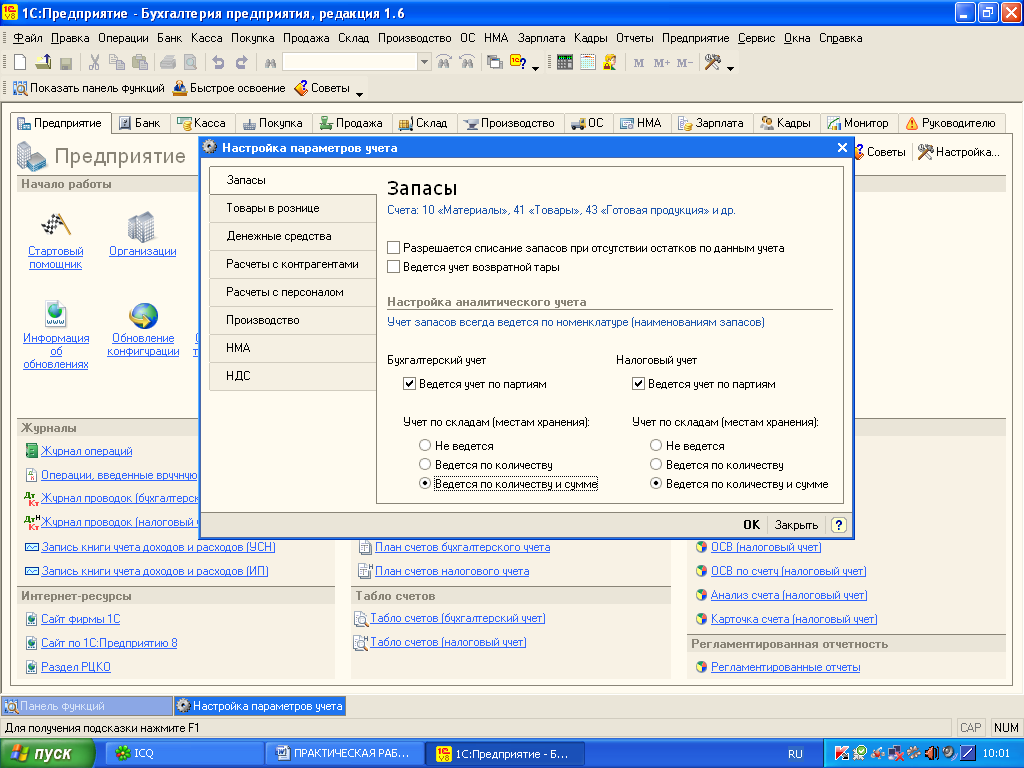
Task: Click the RU language indicator
Action: pos(795,754)
